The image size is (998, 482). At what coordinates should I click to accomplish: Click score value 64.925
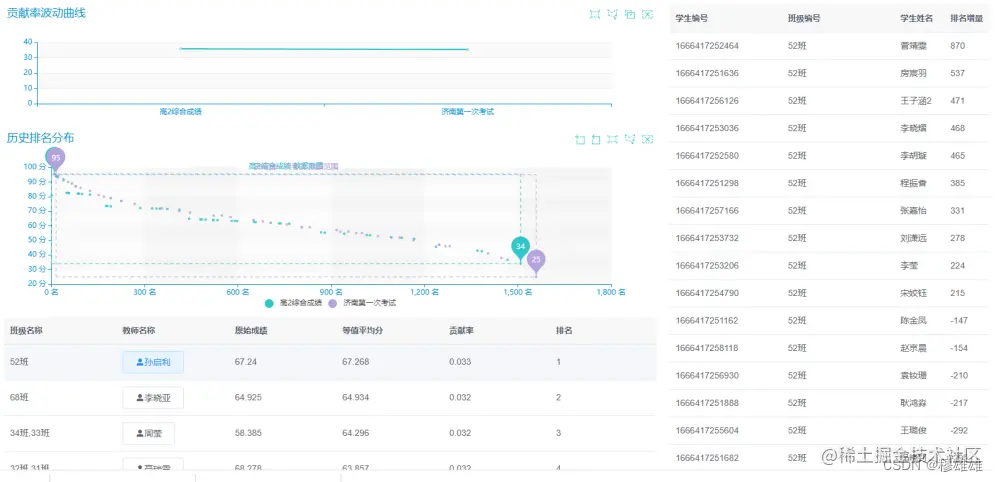248,397
